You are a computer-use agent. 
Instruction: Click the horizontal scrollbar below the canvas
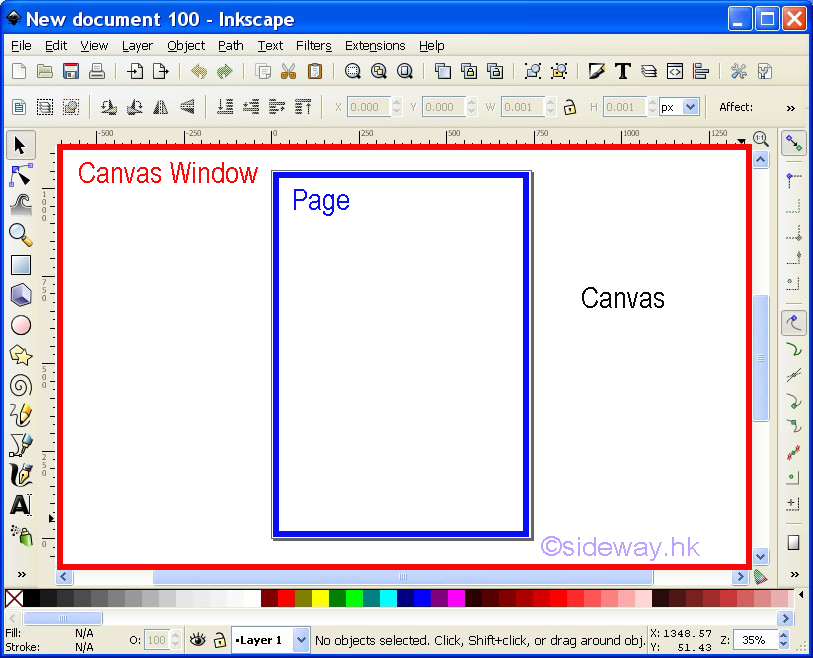[x=400, y=576]
